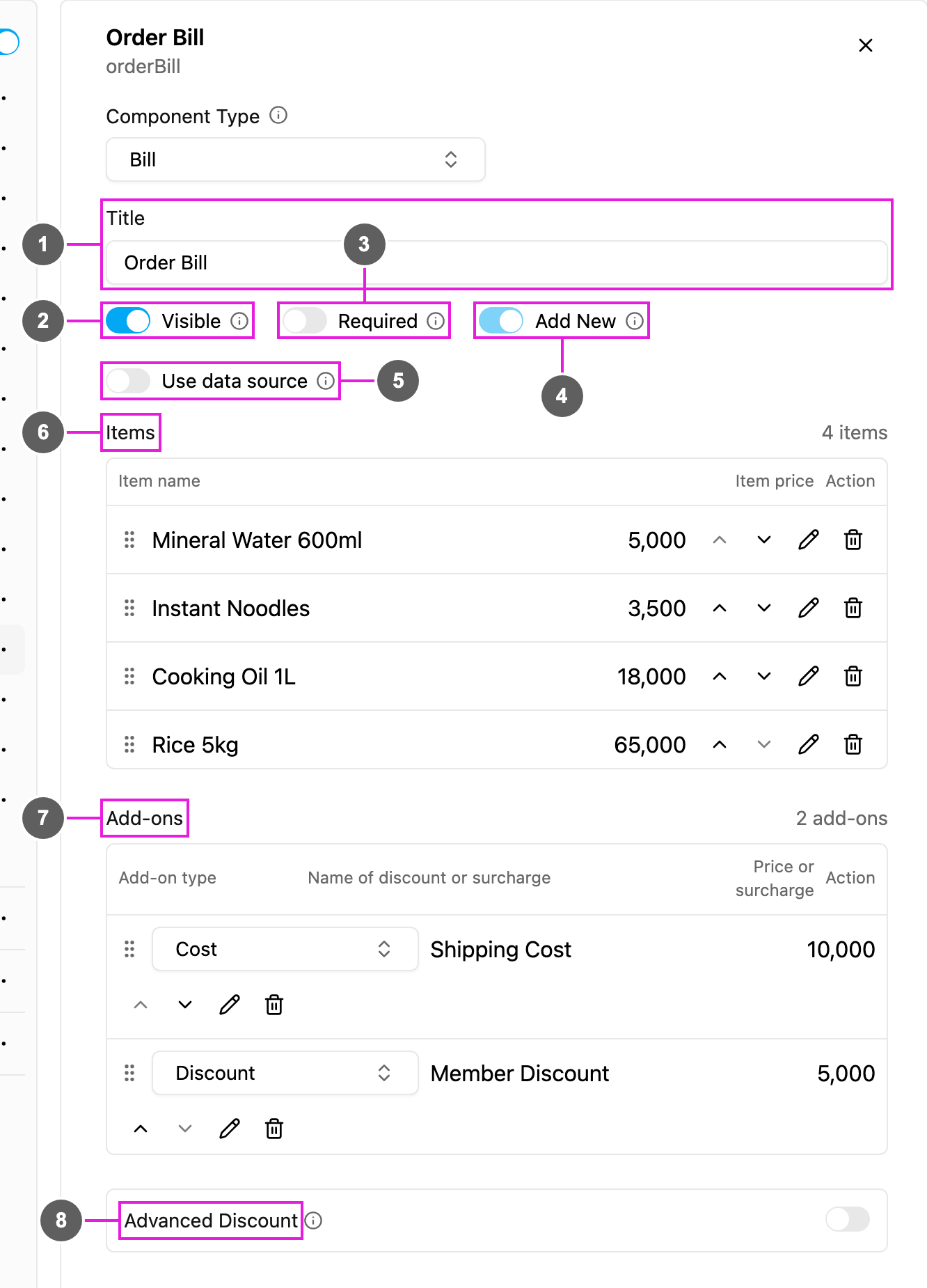Edit the Mineral Water 600ml item
Screen dimensions: 927x1288
(808, 540)
